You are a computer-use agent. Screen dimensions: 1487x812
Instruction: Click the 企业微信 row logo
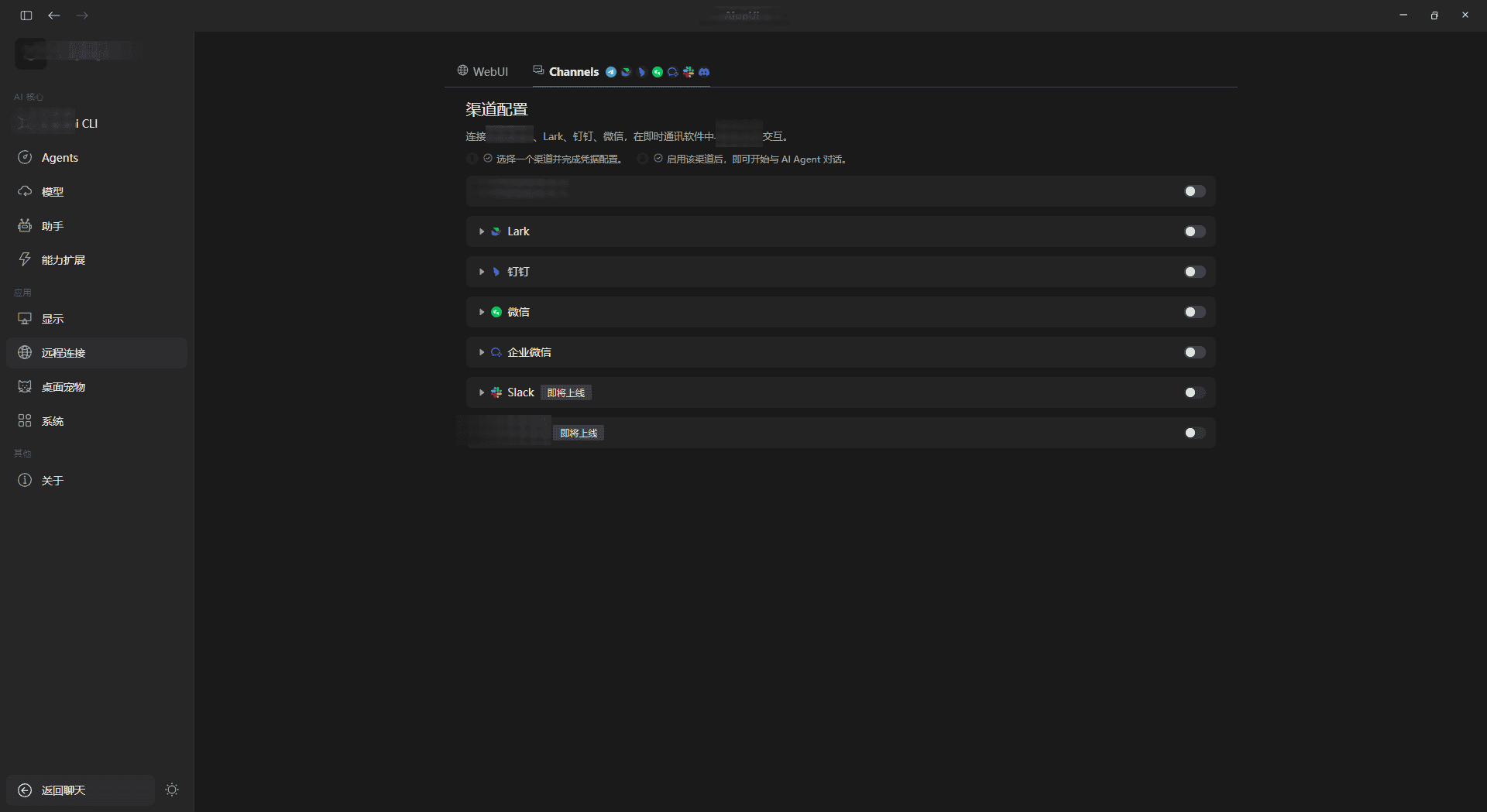point(496,352)
